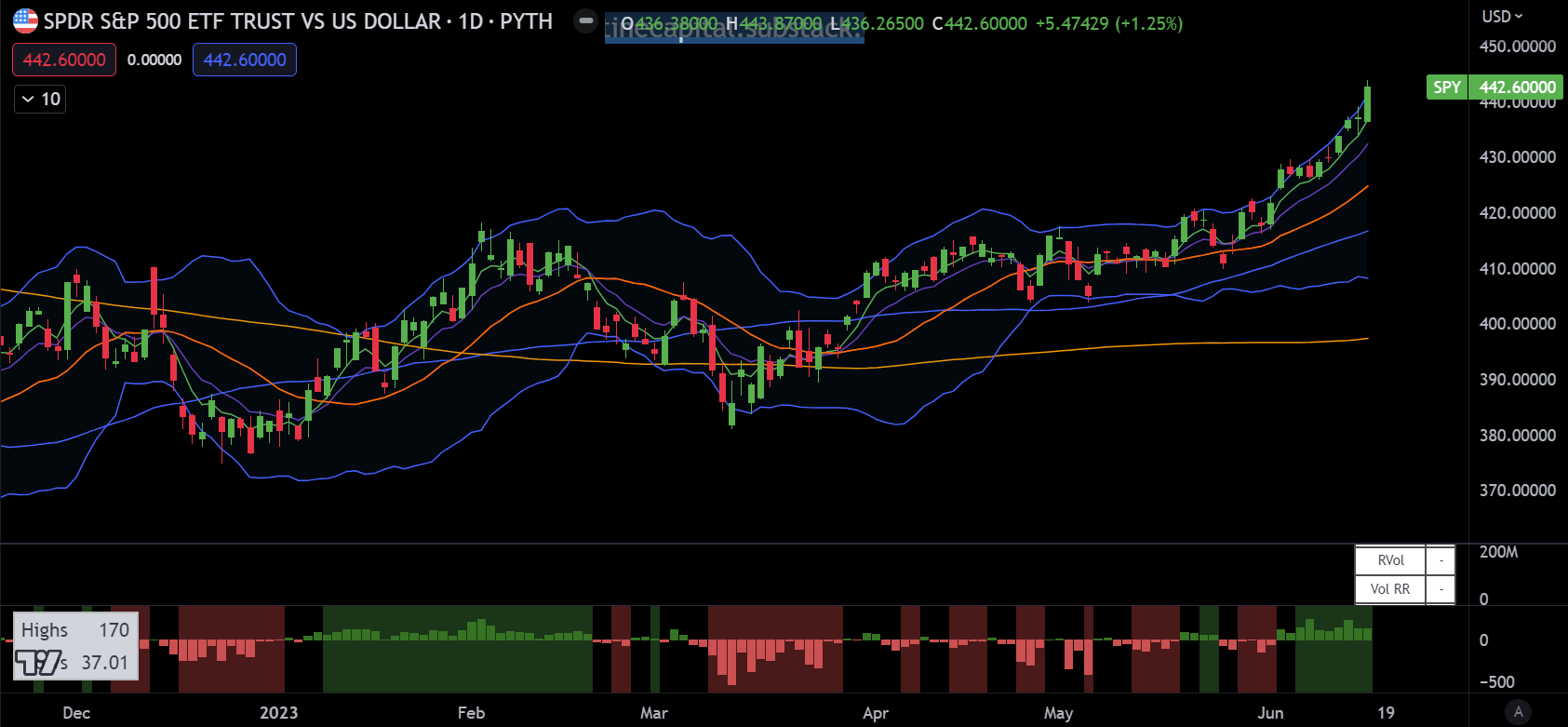Click the −500 axis label
Image resolution: width=1568 pixels, height=727 pixels.
point(1496,682)
